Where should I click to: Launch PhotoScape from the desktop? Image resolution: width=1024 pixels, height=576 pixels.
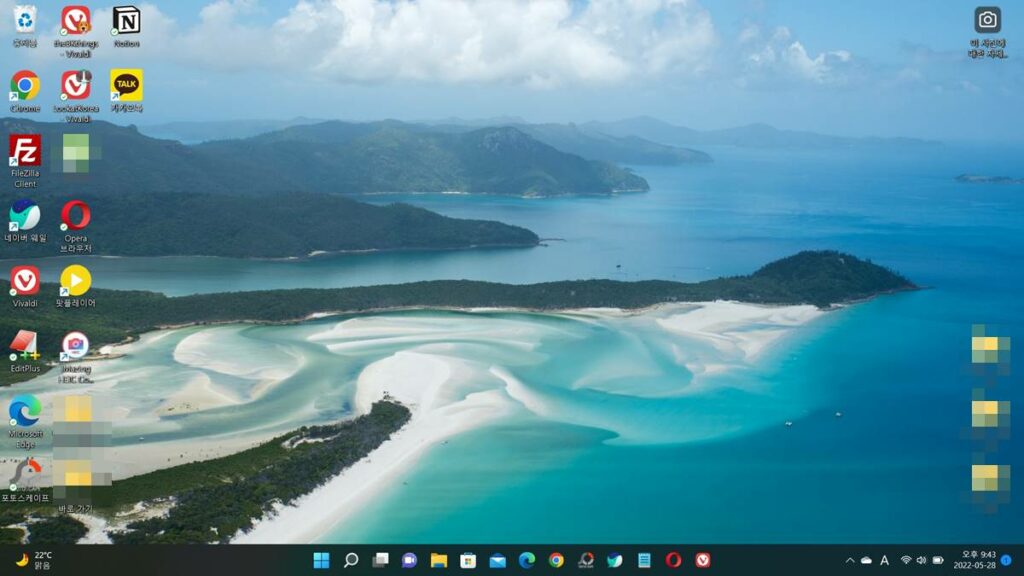click(x=25, y=474)
